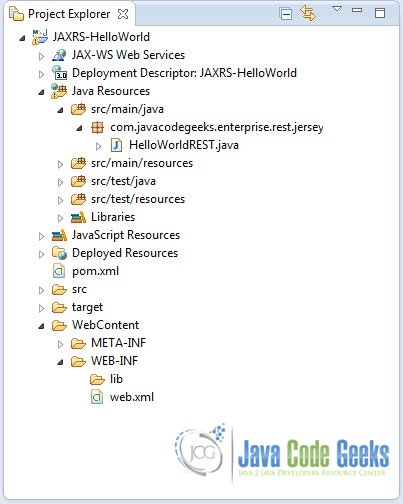Click the pom.xml file icon
403x504 pixels.
click(x=59, y=271)
